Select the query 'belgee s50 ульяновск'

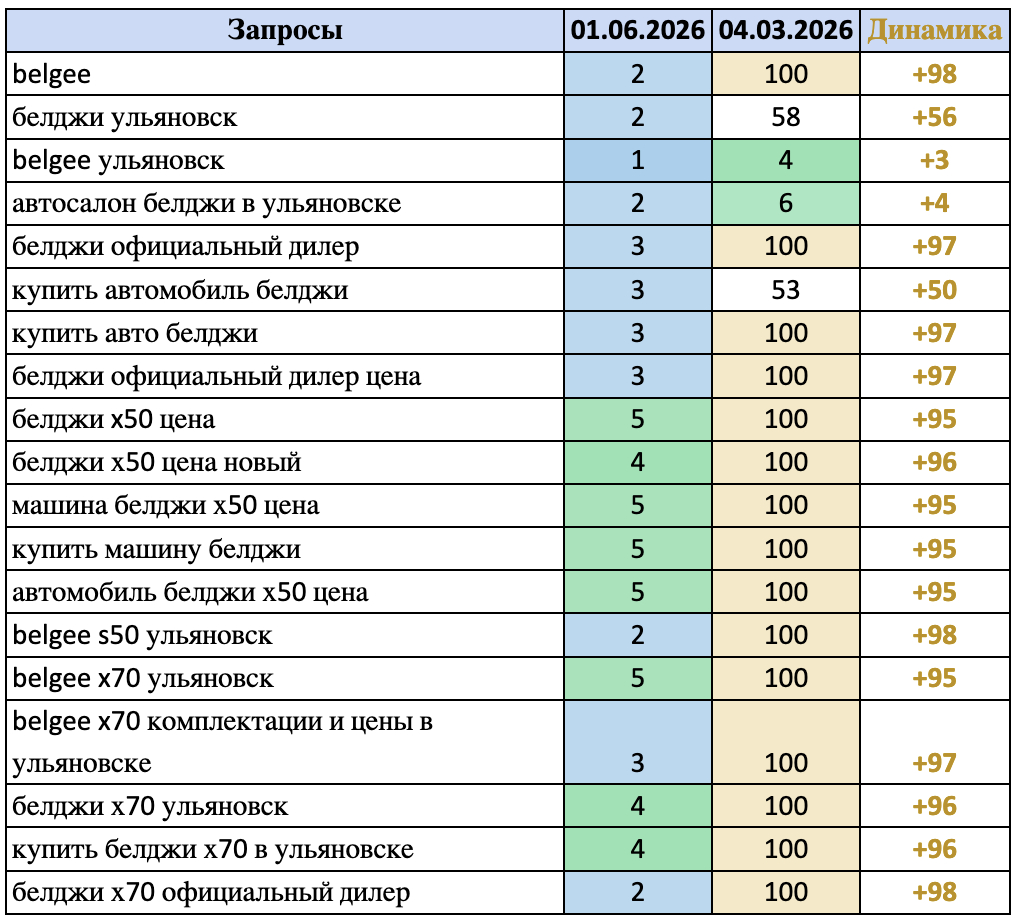(x=284, y=635)
